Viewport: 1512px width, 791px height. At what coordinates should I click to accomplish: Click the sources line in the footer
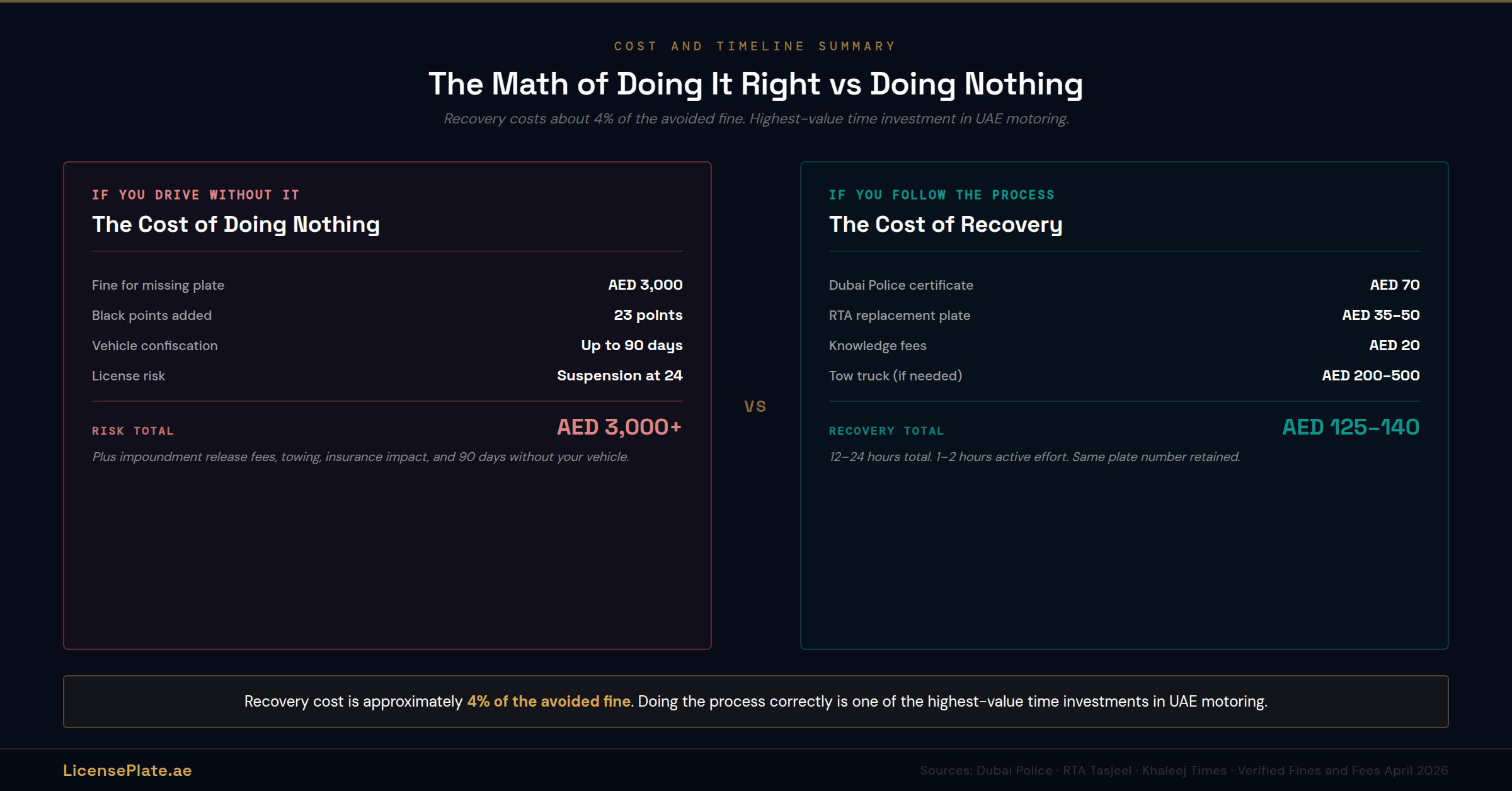tap(1183, 770)
